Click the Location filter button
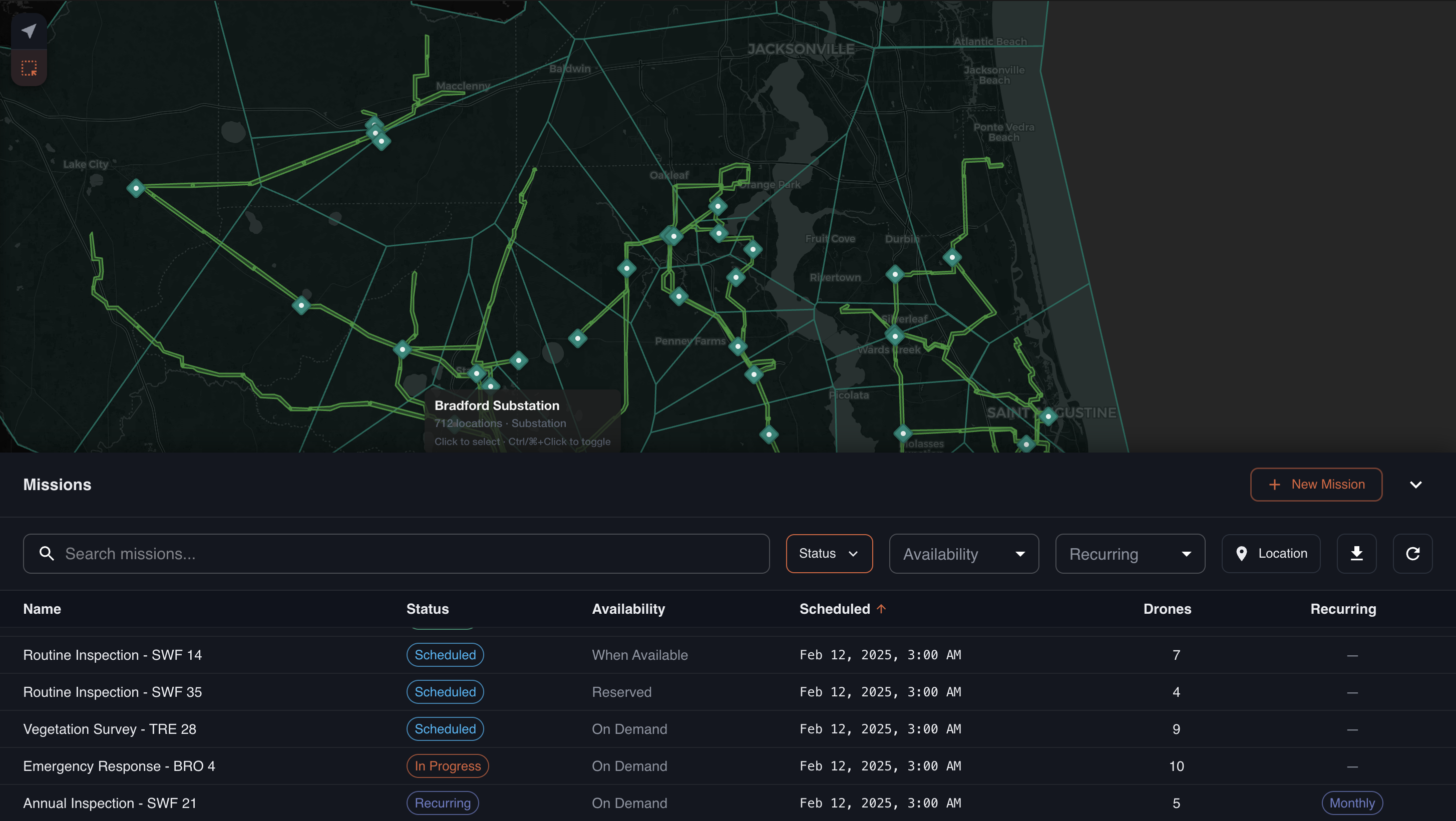Image resolution: width=1456 pixels, height=821 pixels. 1271,554
